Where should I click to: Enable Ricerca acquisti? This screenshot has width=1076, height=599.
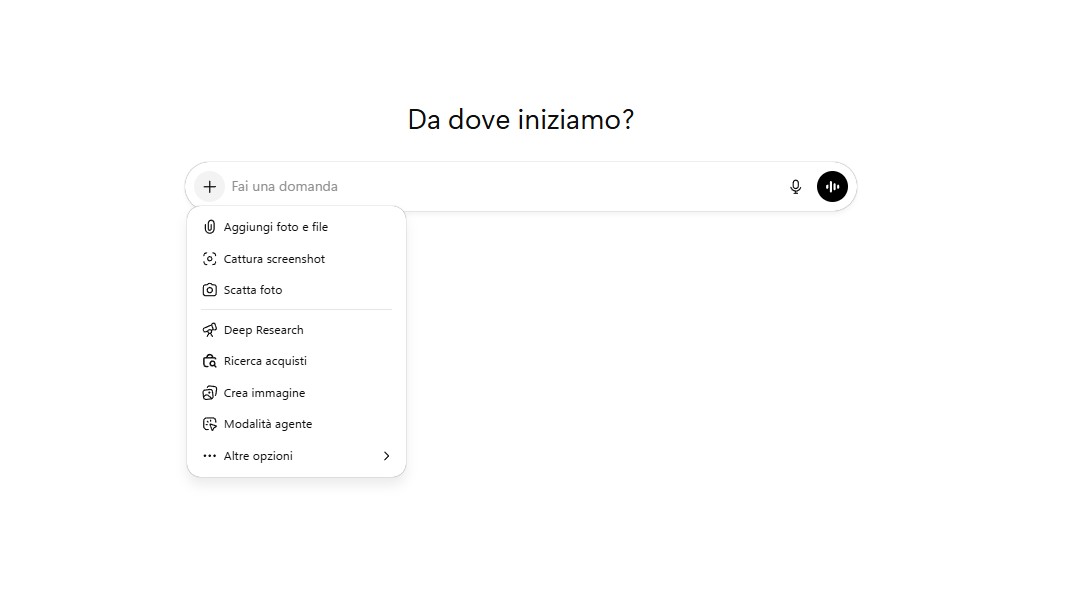(x=265, y=361)
